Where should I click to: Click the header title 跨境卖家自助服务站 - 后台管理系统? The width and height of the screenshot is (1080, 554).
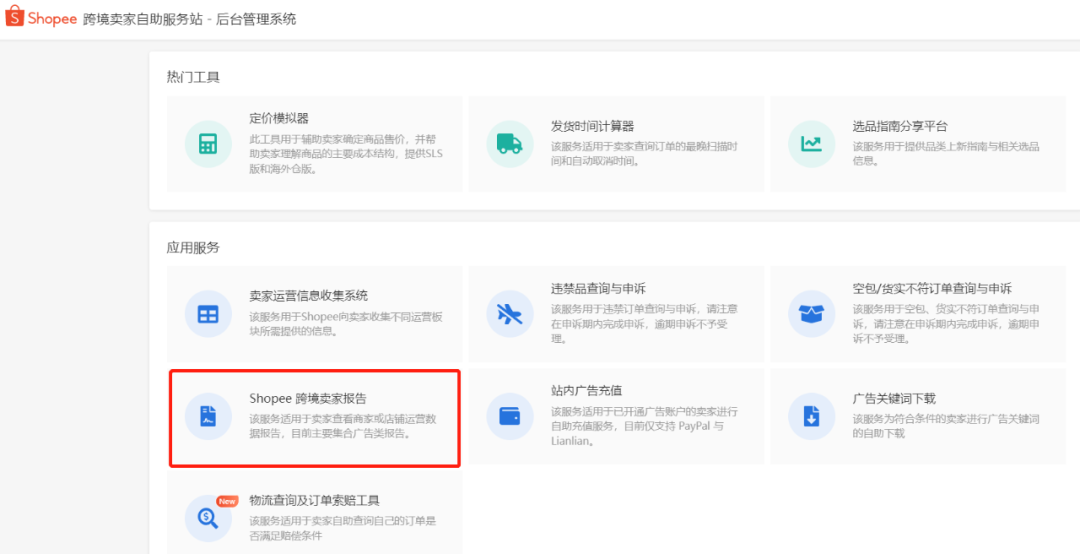click(x=189, y=19)
